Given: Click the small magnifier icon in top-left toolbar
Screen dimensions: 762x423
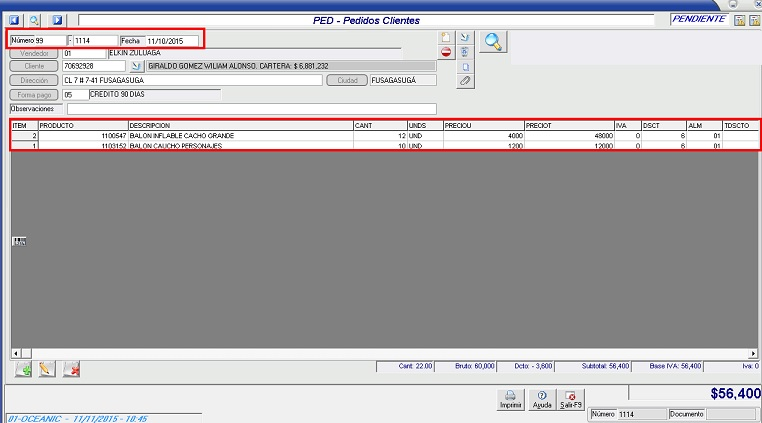Looking at the screenshot, I should (x=34, y=19).
